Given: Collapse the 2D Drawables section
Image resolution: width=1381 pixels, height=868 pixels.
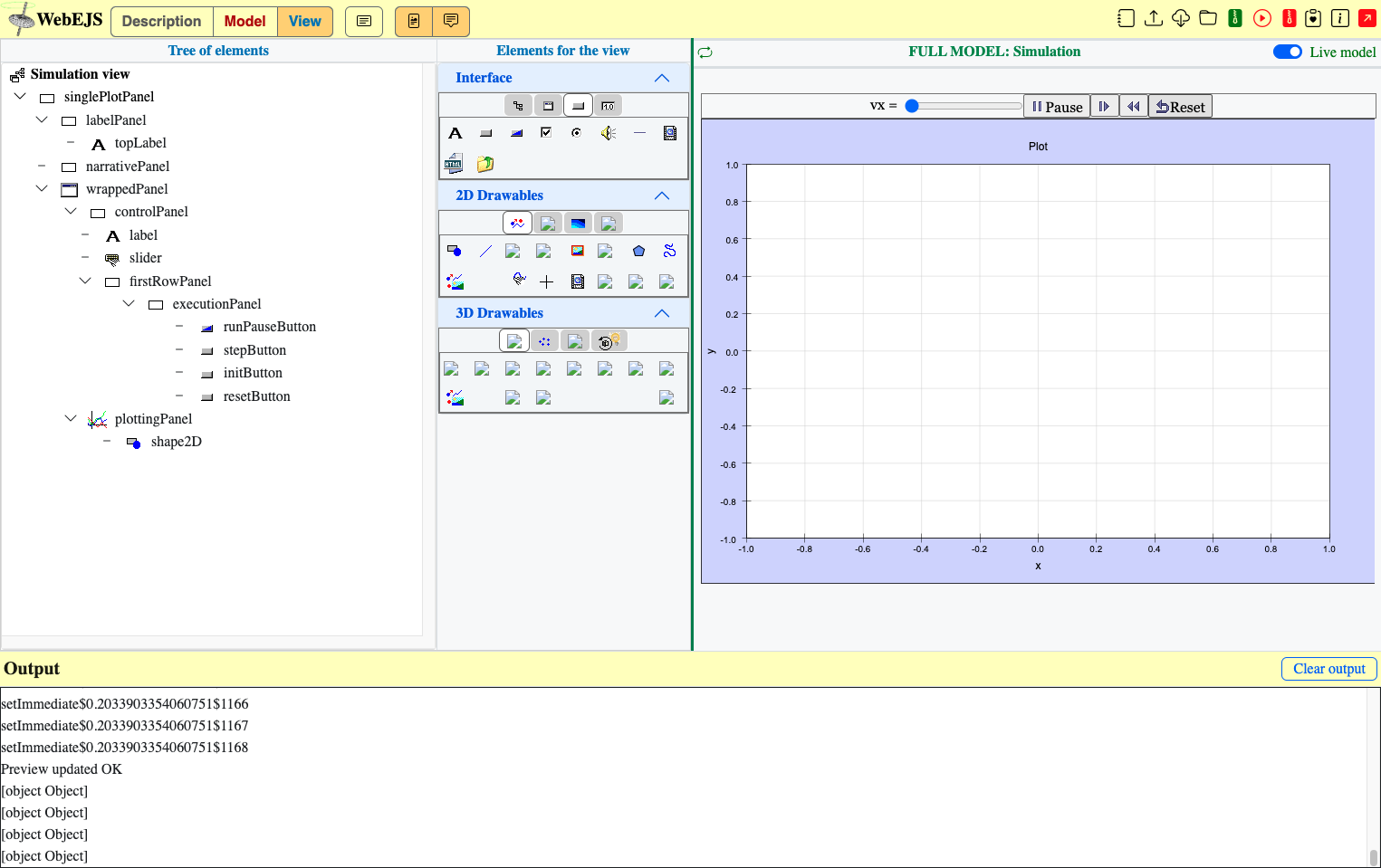Looking at the screenshot, I should pyautogui.click(x=662, y=196).
